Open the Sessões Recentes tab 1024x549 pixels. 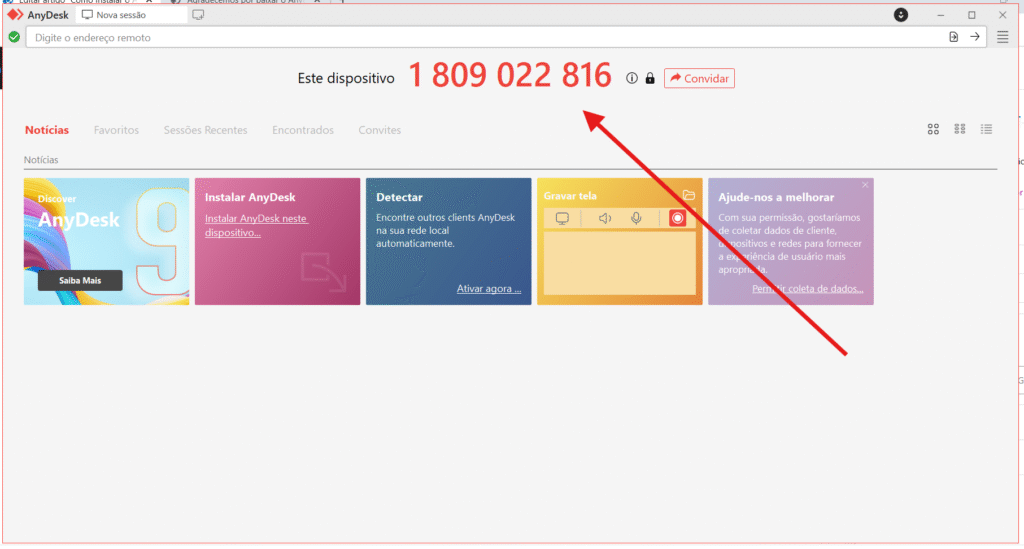point(205,130)
